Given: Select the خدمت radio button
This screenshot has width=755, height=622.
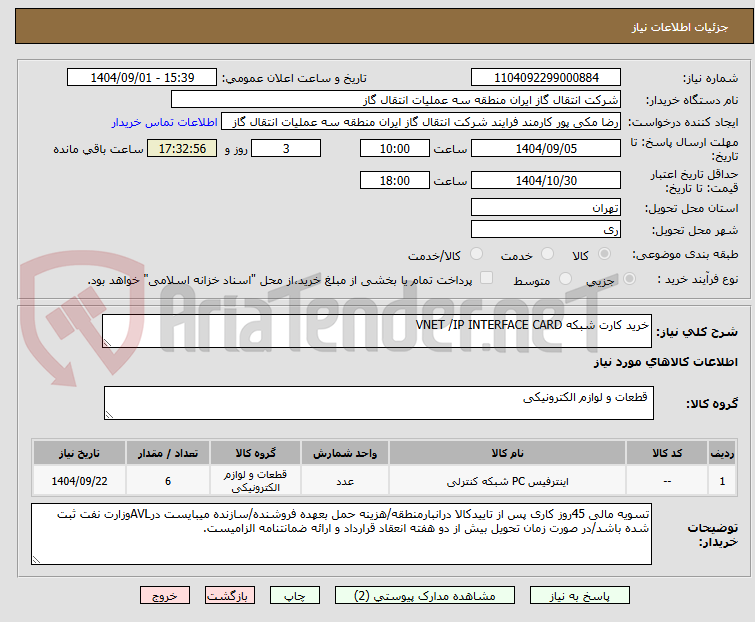Looking at the screenshot, I should pos(547,254).
